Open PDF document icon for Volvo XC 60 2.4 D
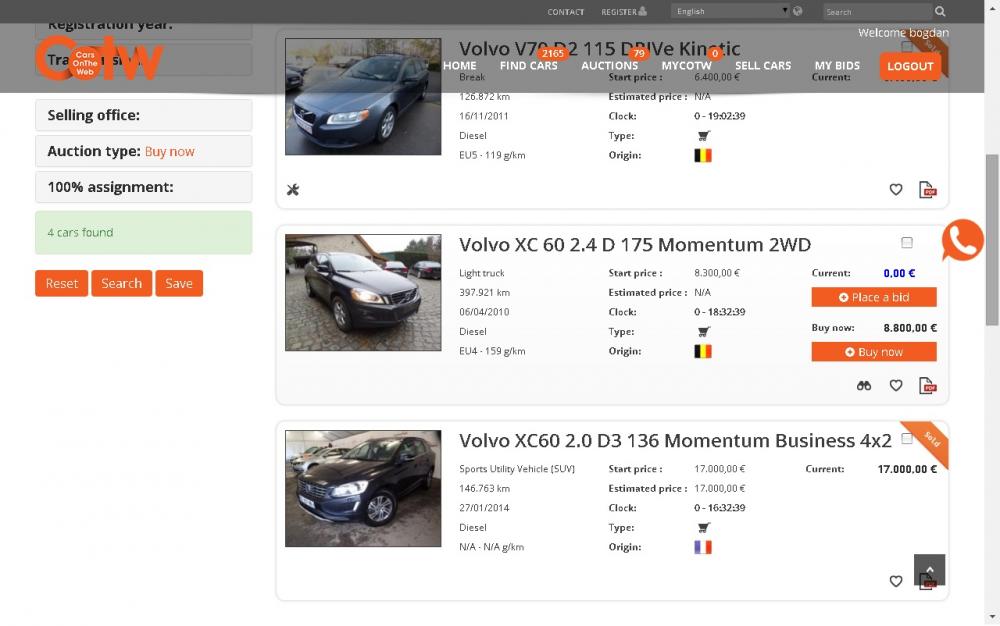Screen dimensions: 1000x626 [x=927, y=385]
